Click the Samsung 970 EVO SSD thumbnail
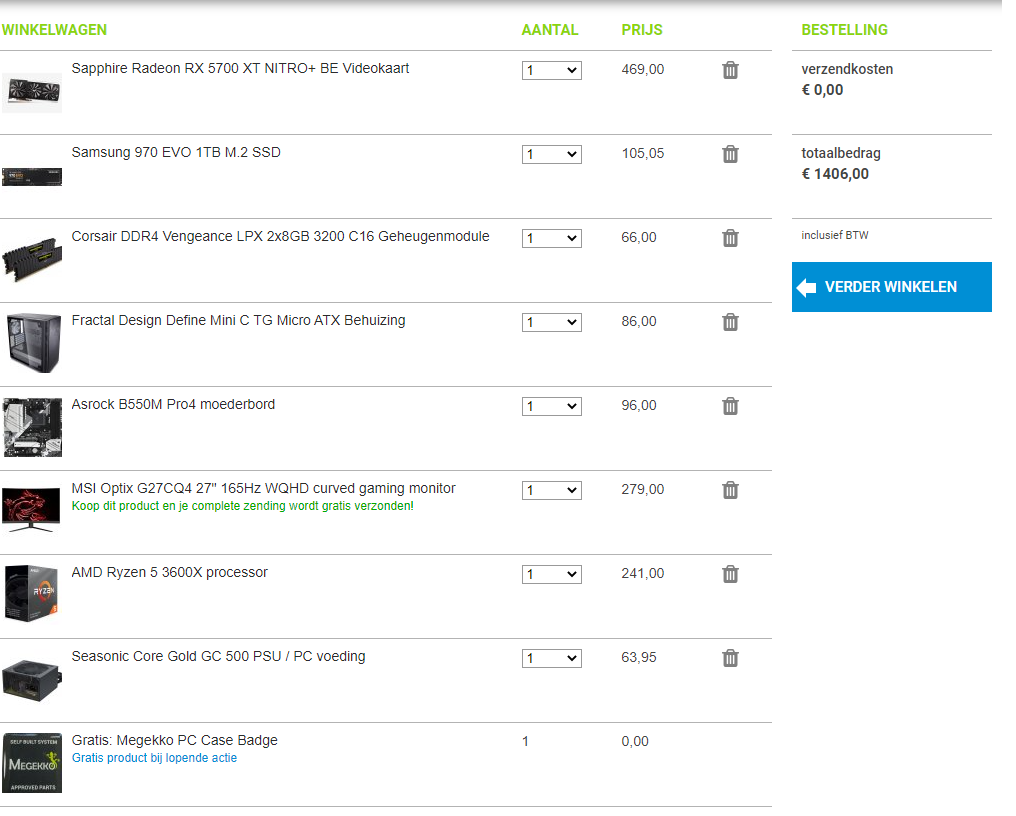The image size is (1016, 816). 32,176
